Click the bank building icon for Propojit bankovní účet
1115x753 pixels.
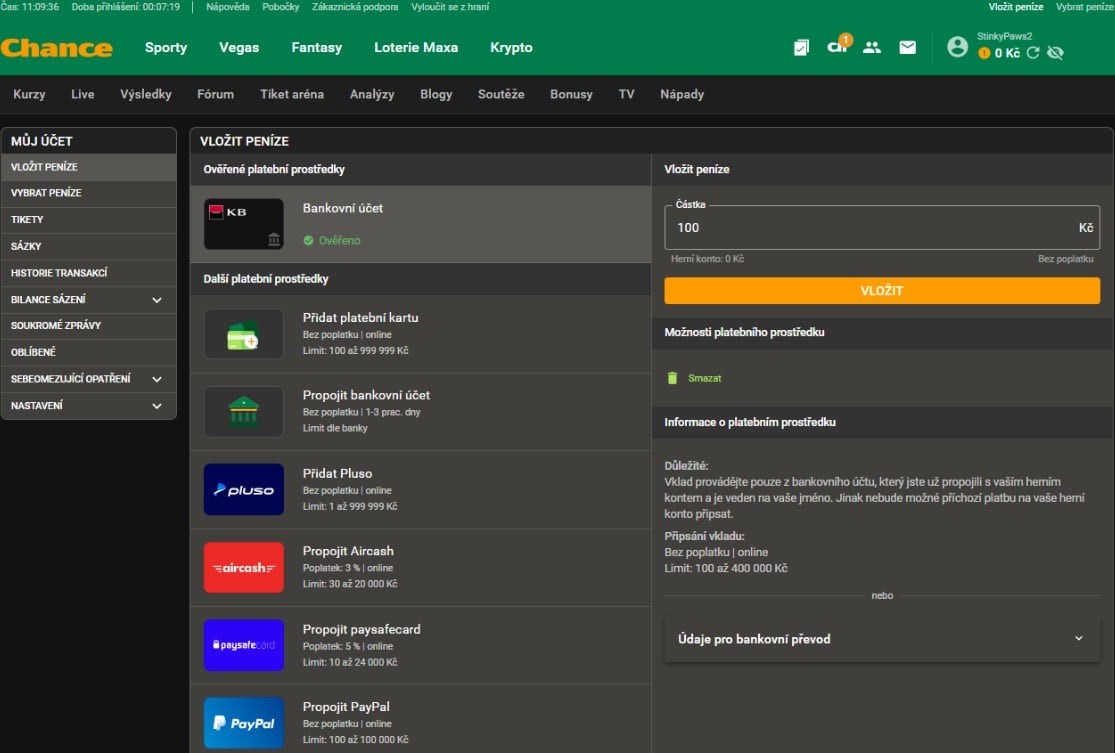coord(244,412)
